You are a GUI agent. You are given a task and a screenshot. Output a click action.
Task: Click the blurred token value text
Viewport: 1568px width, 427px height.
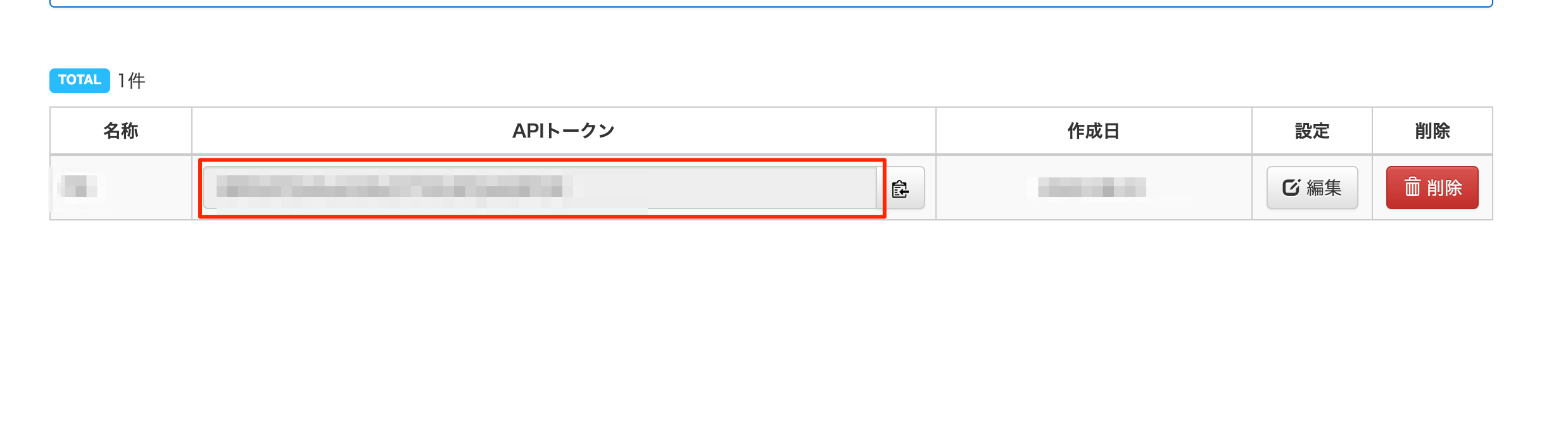389,188
